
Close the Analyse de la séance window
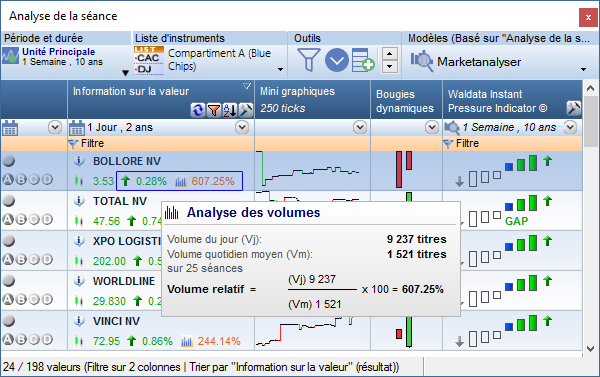pos(588,18)
